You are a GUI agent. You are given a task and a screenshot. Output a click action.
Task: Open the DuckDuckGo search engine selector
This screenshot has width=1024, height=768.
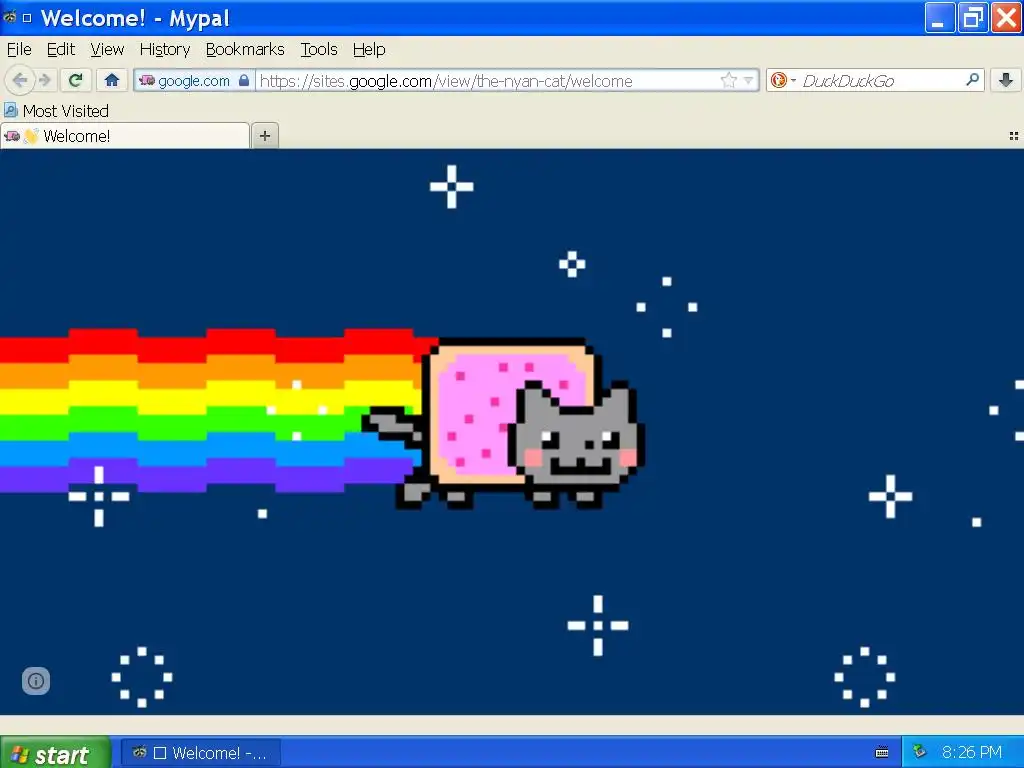pos(783,80)
